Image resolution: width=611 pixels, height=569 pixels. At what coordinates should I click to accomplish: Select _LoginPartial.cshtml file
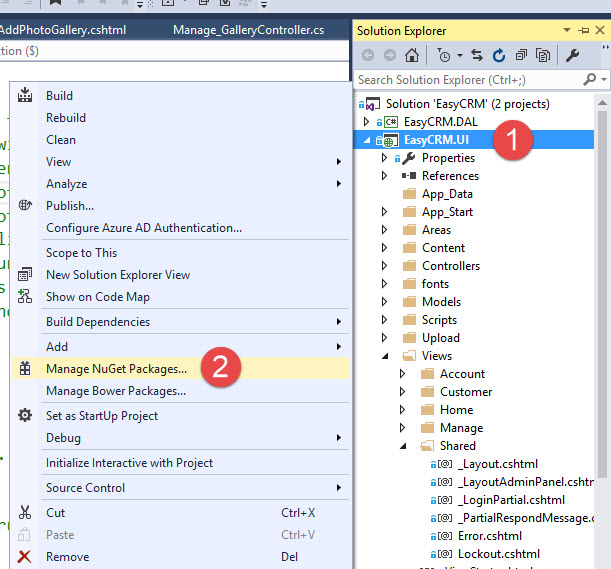pyautogui.click(x=512, y=500)
